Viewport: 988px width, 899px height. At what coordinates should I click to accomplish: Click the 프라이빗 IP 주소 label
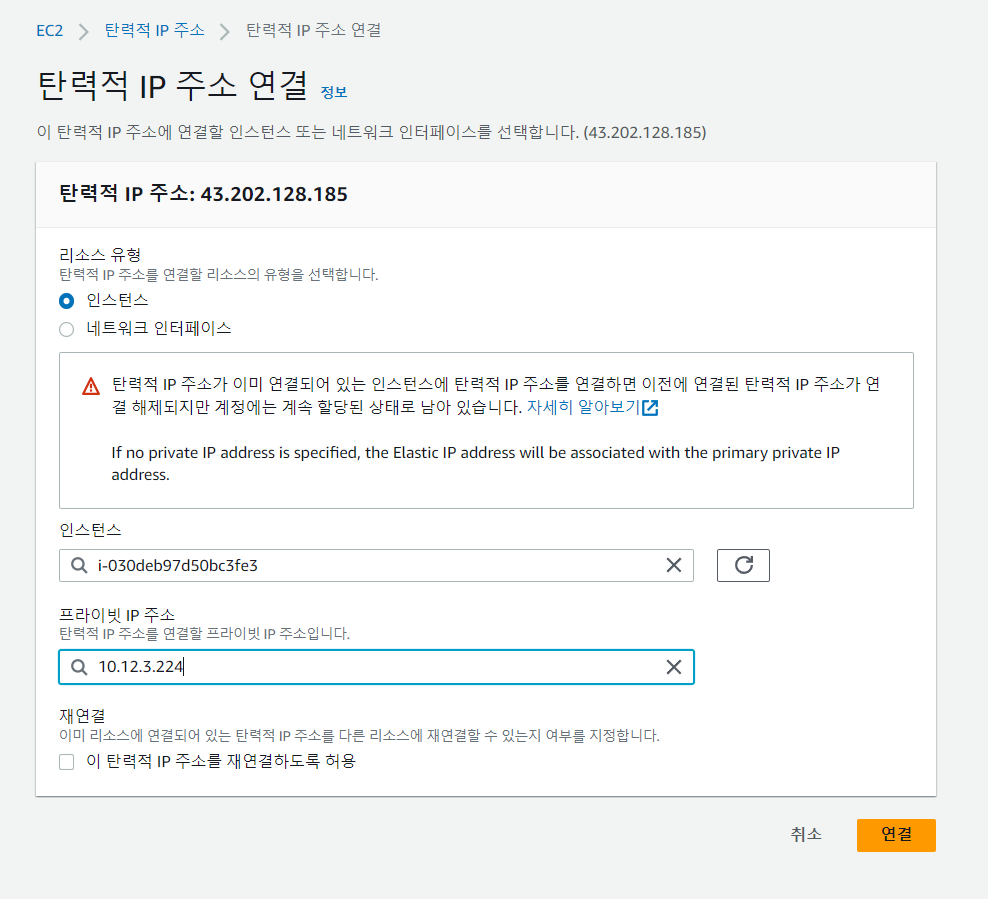coord(117,614)
